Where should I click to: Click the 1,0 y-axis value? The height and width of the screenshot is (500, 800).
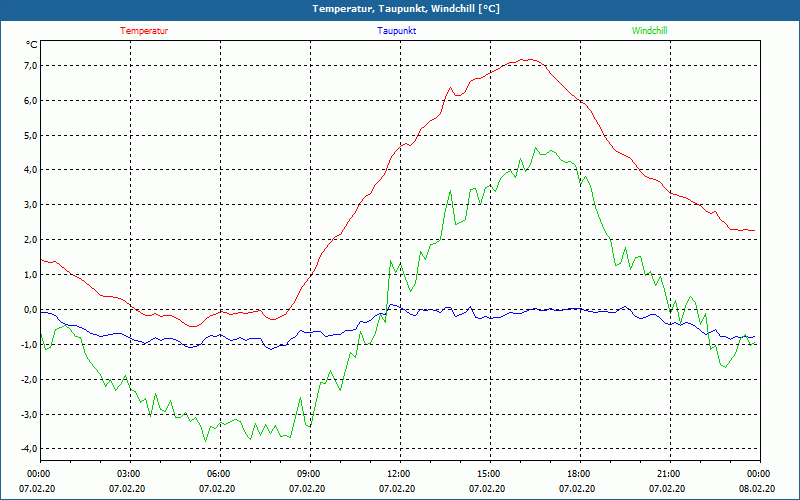point(31,275)
